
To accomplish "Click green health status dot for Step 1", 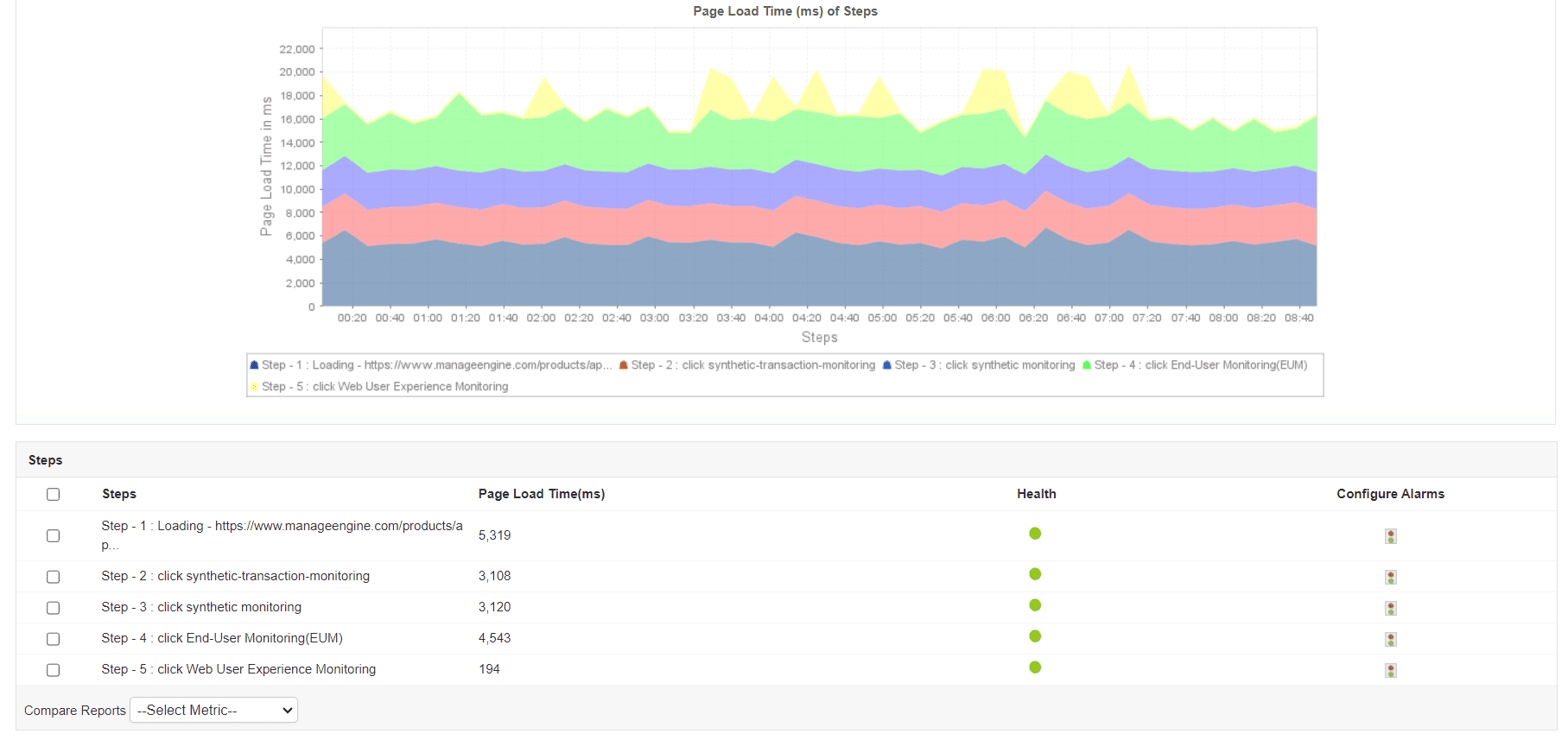I will click(1035, 534).
